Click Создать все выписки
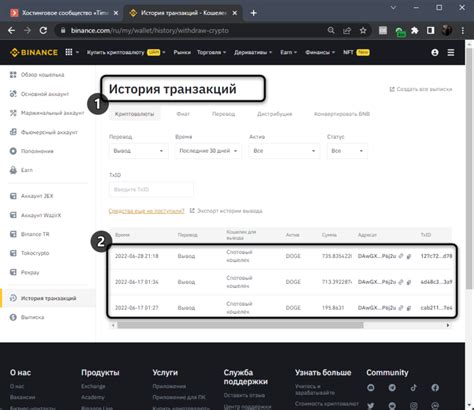Viewport: 474px width, 410px height. pos(421,89)
